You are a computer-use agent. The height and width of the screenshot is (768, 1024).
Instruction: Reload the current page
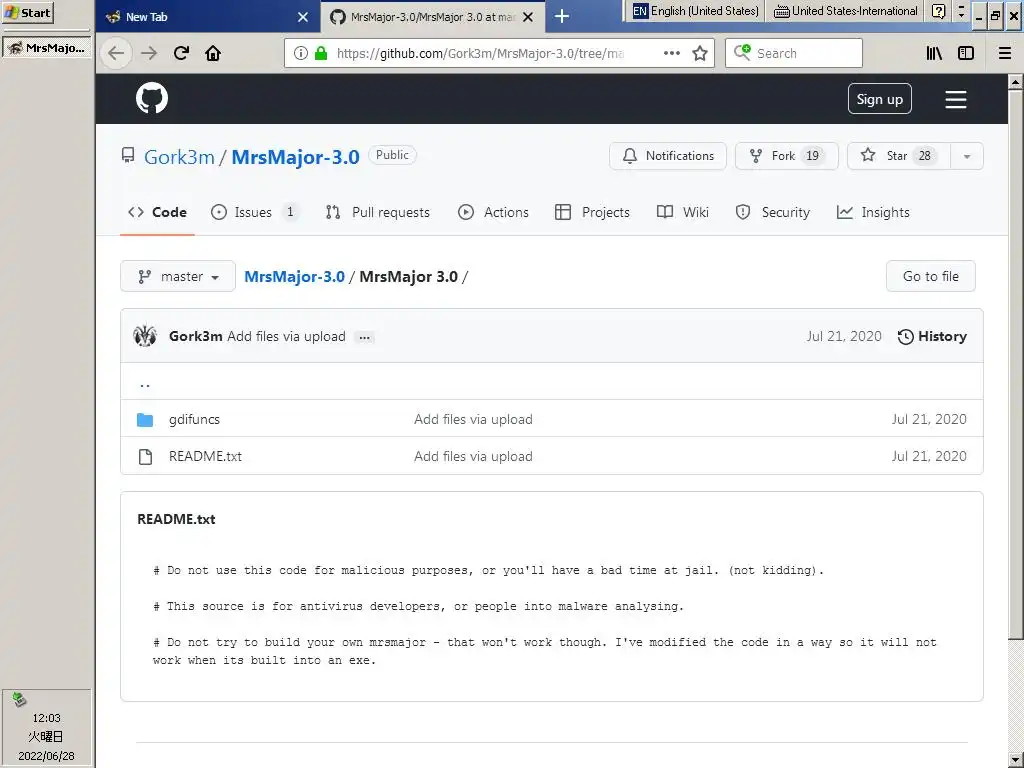pos(182,53)
